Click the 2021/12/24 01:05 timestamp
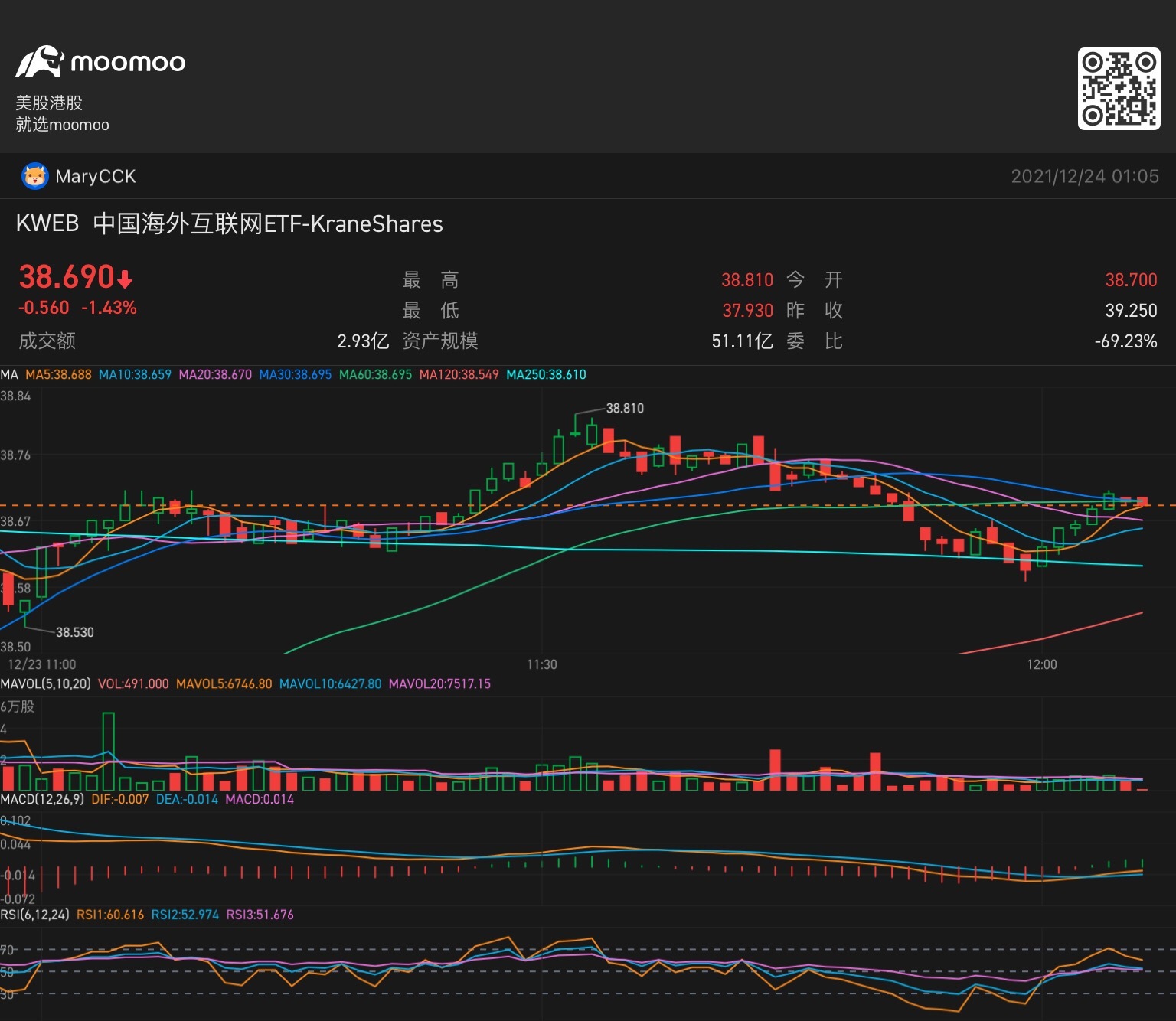 (1085, 177)
